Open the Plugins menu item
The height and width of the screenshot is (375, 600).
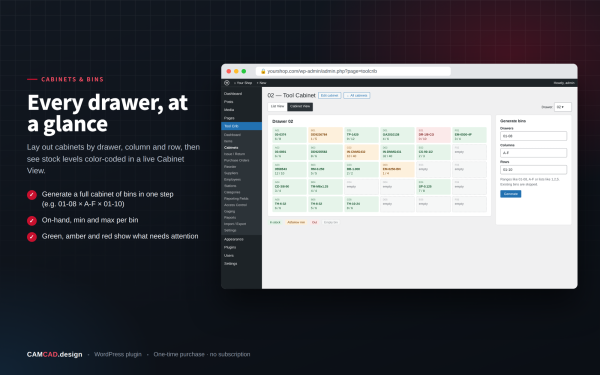coord(230,247)
